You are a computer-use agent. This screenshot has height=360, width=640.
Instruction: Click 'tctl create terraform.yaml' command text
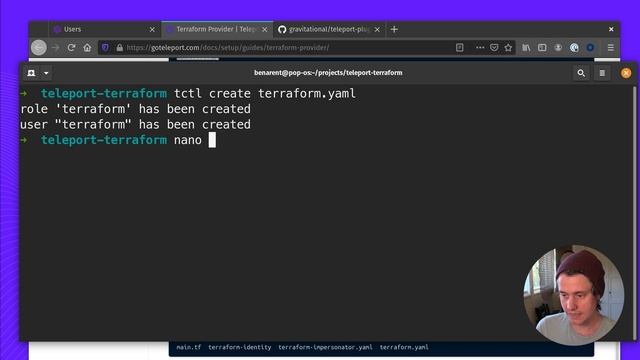pos(265,93)
